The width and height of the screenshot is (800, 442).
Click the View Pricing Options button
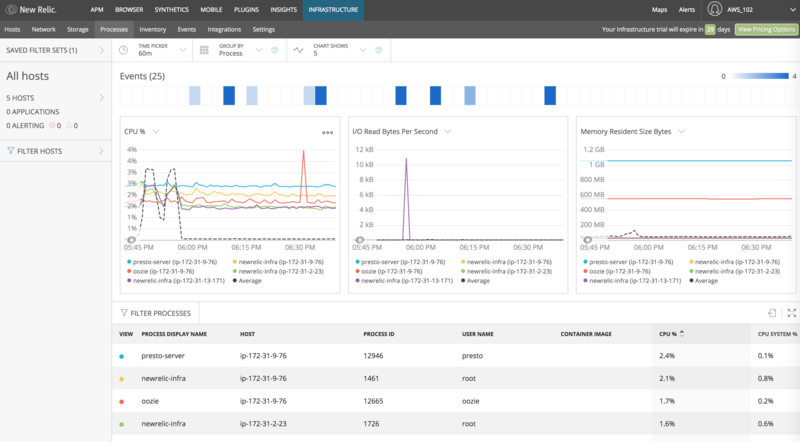pos(766,30)
